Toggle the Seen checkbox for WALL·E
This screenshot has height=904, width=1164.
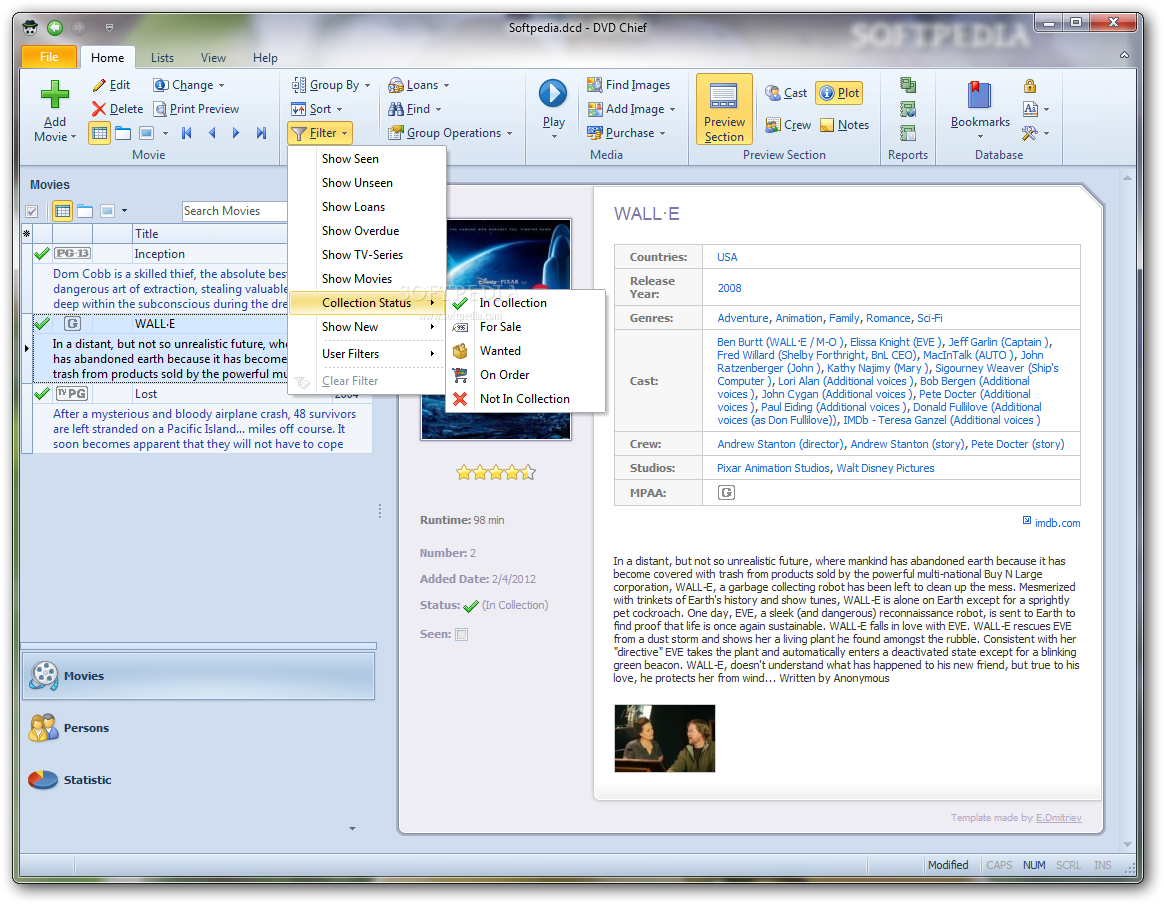click(x=462, y=635)
